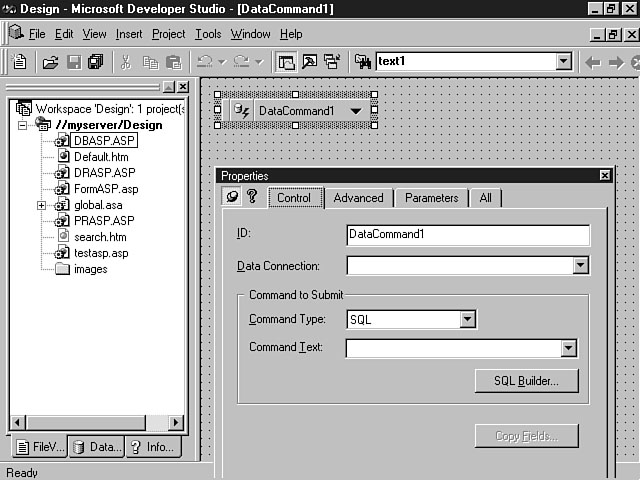Collapse the //myserver/Design project node

pyautogui.click(x=23, y=125)
